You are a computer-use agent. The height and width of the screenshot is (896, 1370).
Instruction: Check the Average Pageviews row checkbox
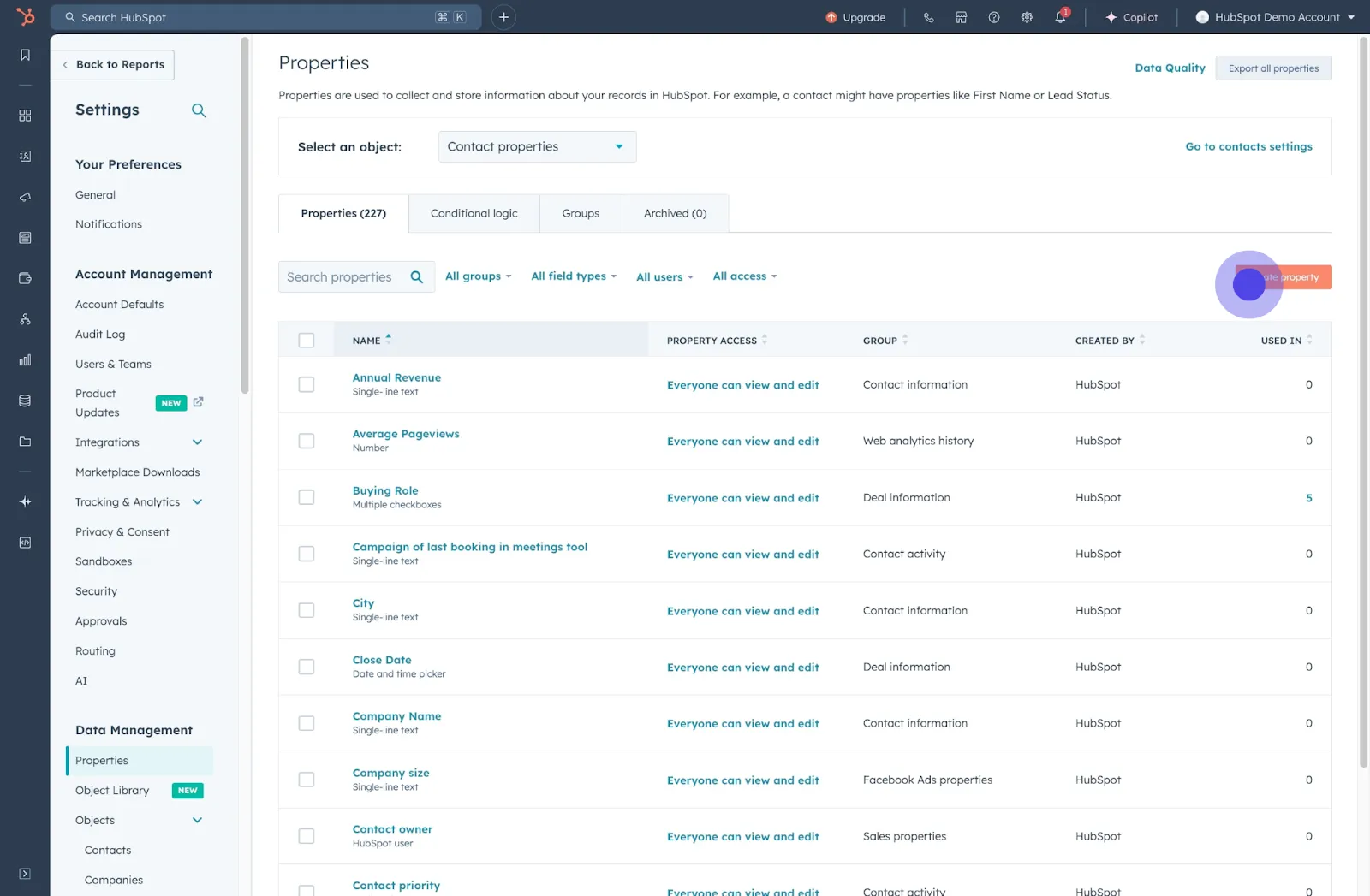tap(307, 441)
